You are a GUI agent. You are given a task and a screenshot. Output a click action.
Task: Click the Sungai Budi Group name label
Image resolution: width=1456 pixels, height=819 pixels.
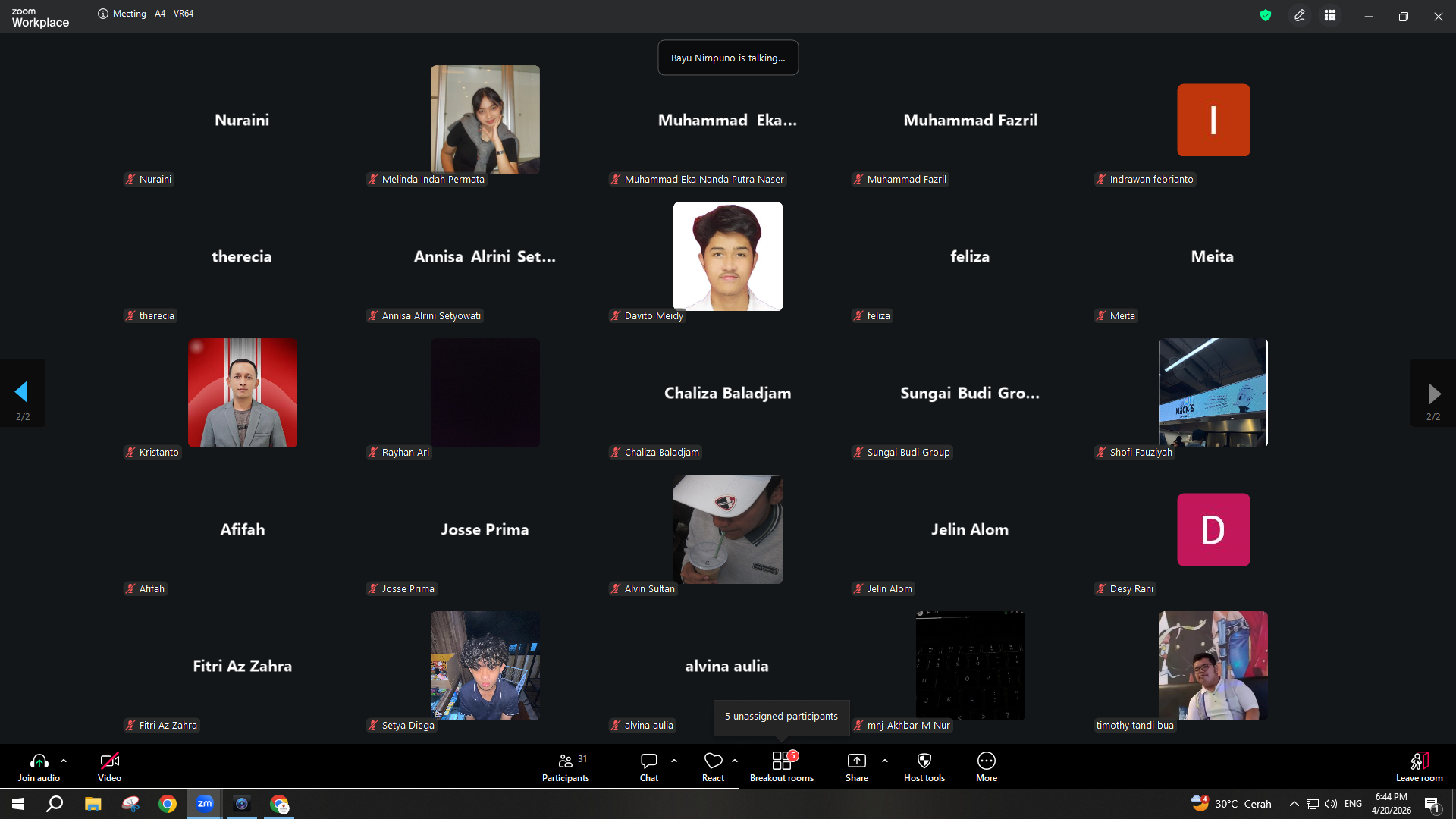point(902,452)
